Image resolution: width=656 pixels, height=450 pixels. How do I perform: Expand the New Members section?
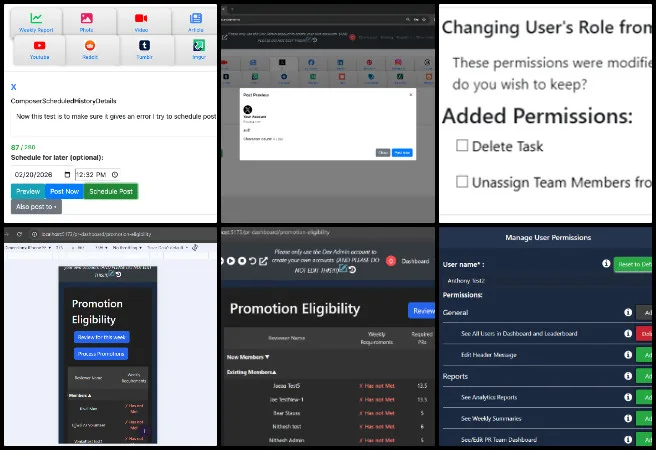tap(248, 357)
